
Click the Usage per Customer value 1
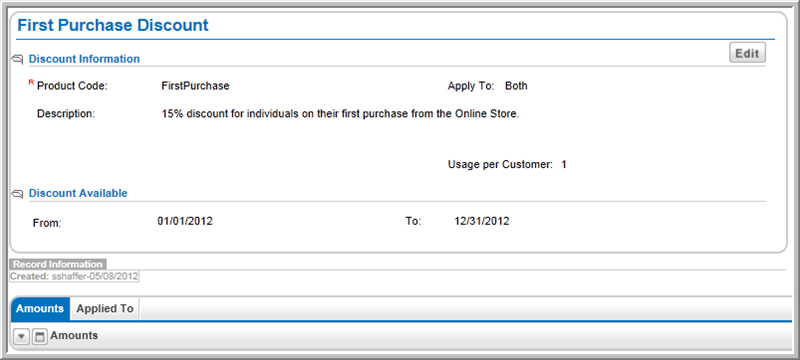(564, 165)
